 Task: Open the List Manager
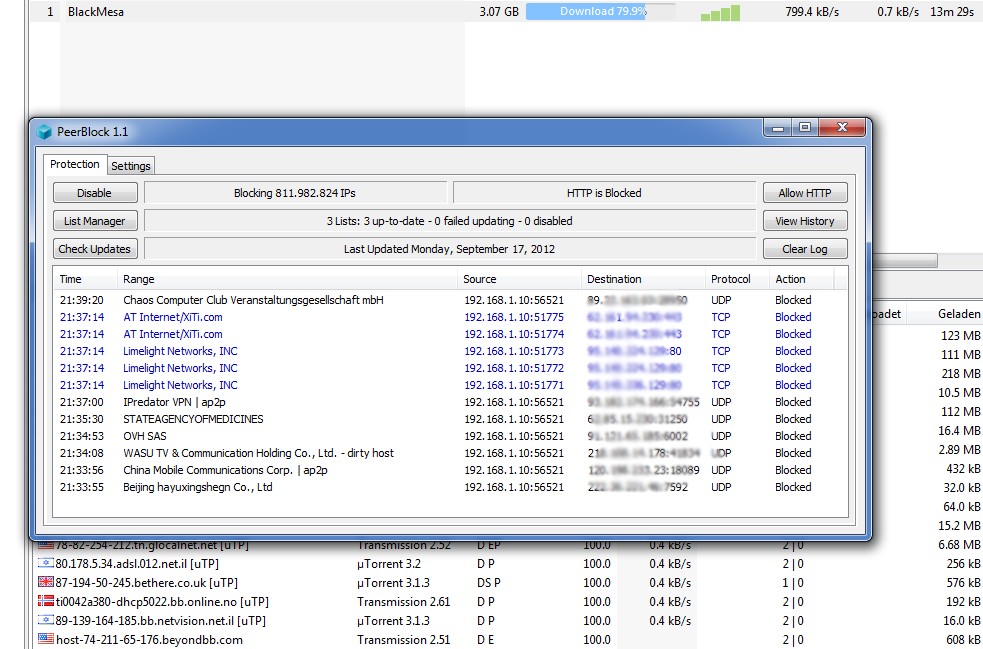click(94, 221)
